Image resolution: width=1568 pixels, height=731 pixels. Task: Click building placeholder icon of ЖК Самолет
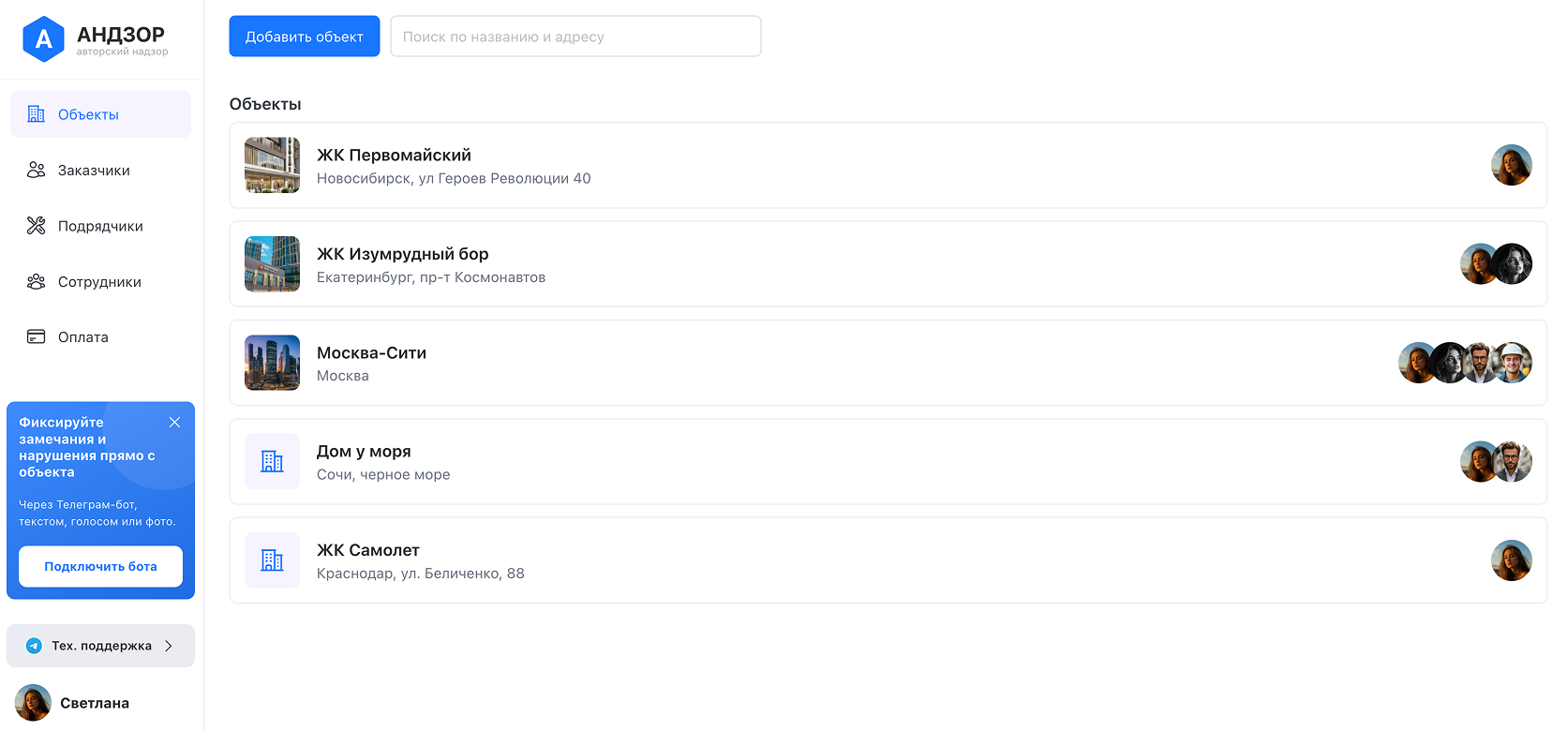pyautogui.click(x=272, y=560)
